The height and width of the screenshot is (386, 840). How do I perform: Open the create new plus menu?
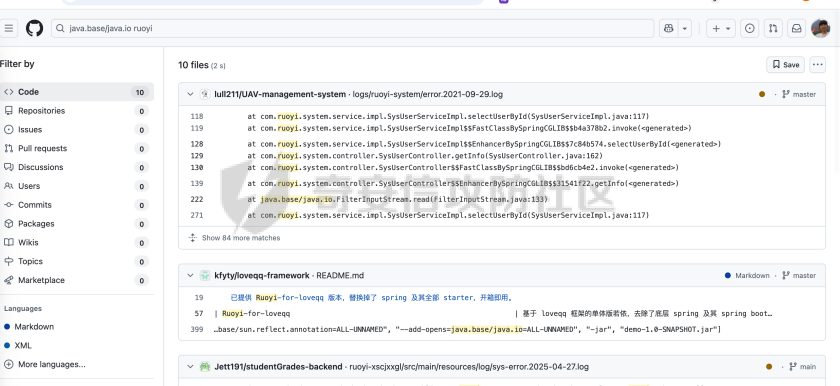[x=721, y=28]
